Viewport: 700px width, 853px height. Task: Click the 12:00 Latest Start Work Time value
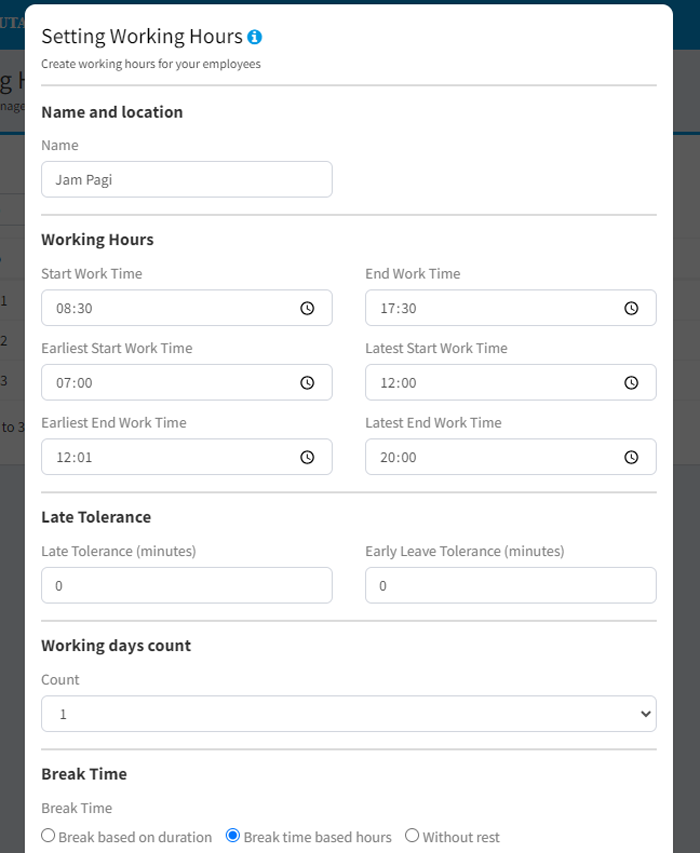398,382
